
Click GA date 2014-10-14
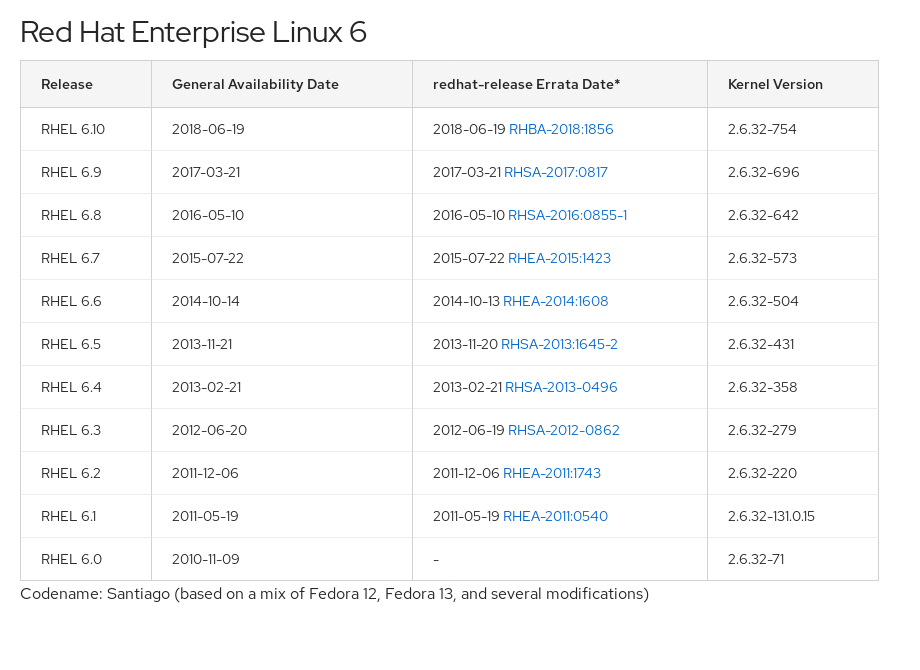pyautogui.click(x=205, y=301)
